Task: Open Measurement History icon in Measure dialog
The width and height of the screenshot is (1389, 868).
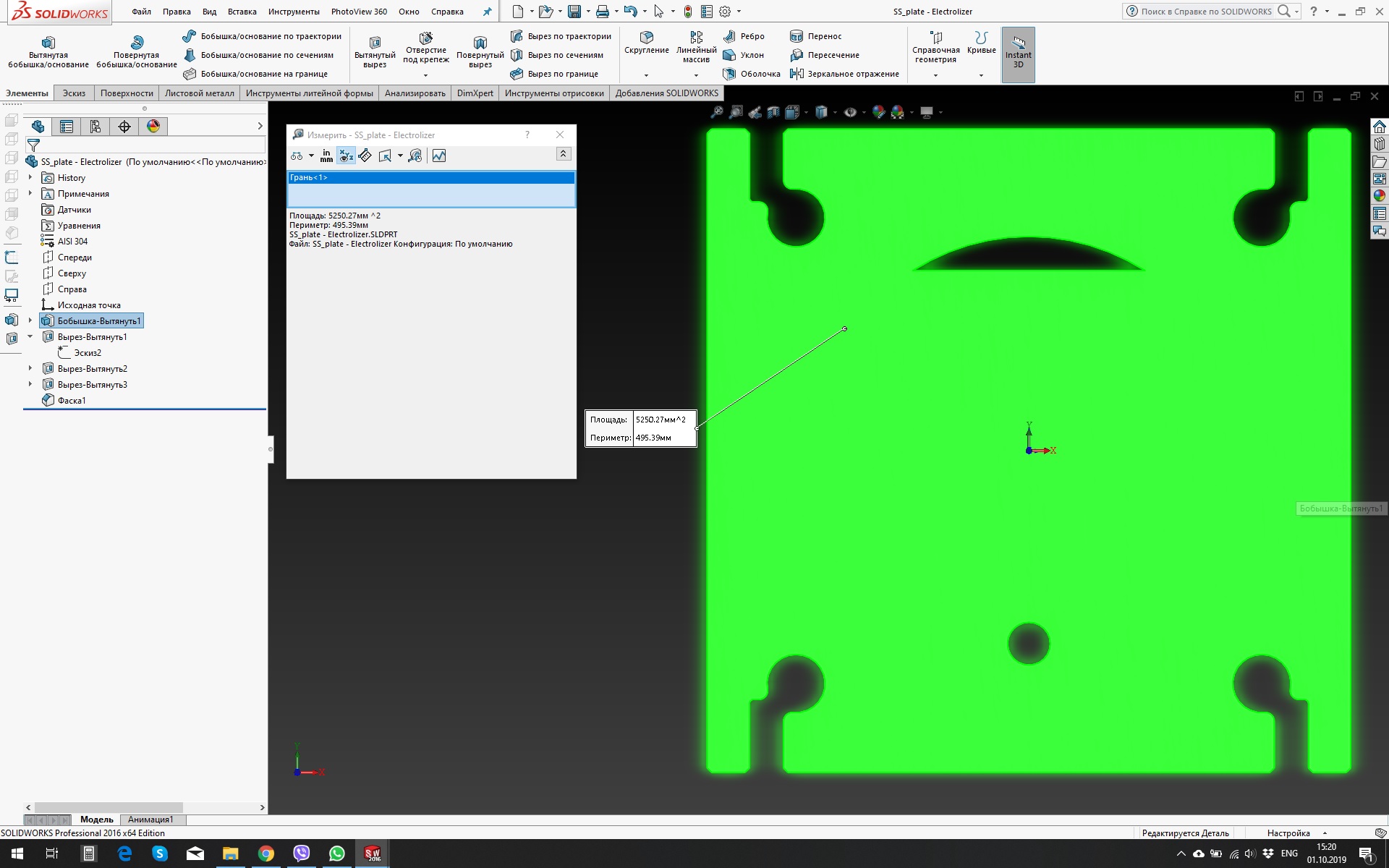Action: coord(415,156)
